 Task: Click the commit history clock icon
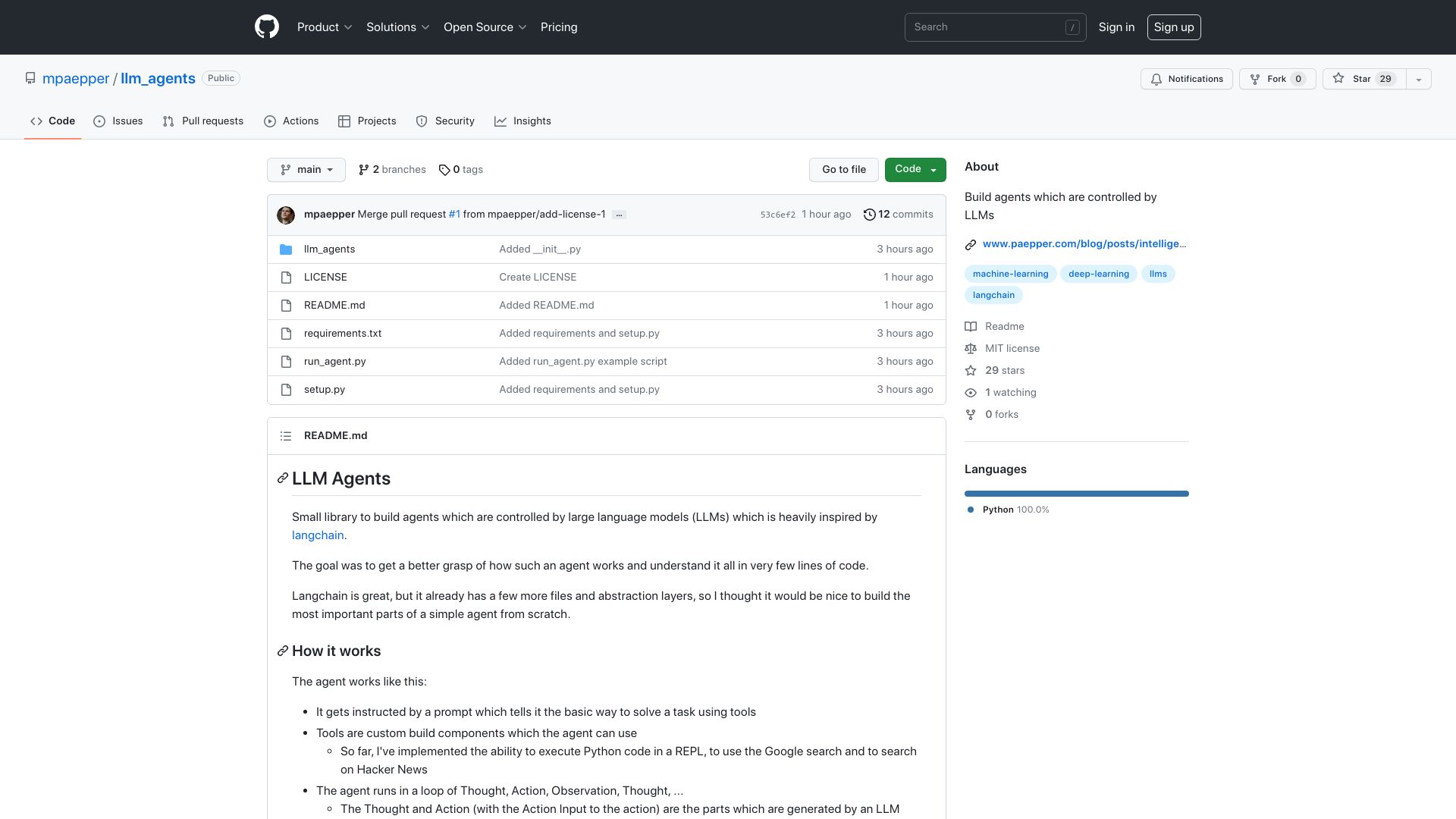pyautogui.click(x=870, y=215)
